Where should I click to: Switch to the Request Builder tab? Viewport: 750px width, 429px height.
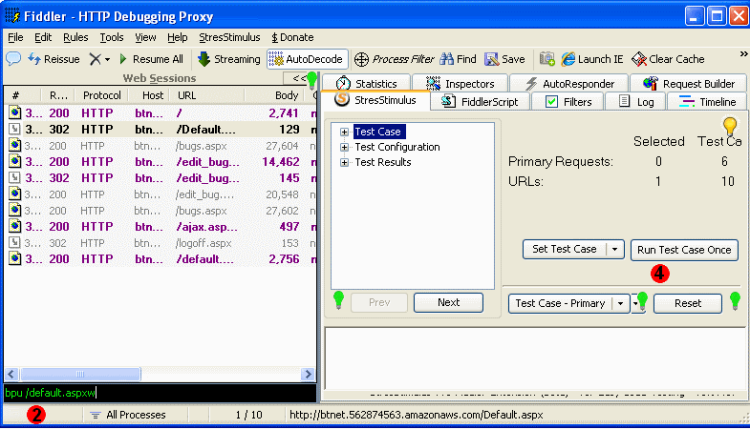pyautogui.click(x=688, y=83)
